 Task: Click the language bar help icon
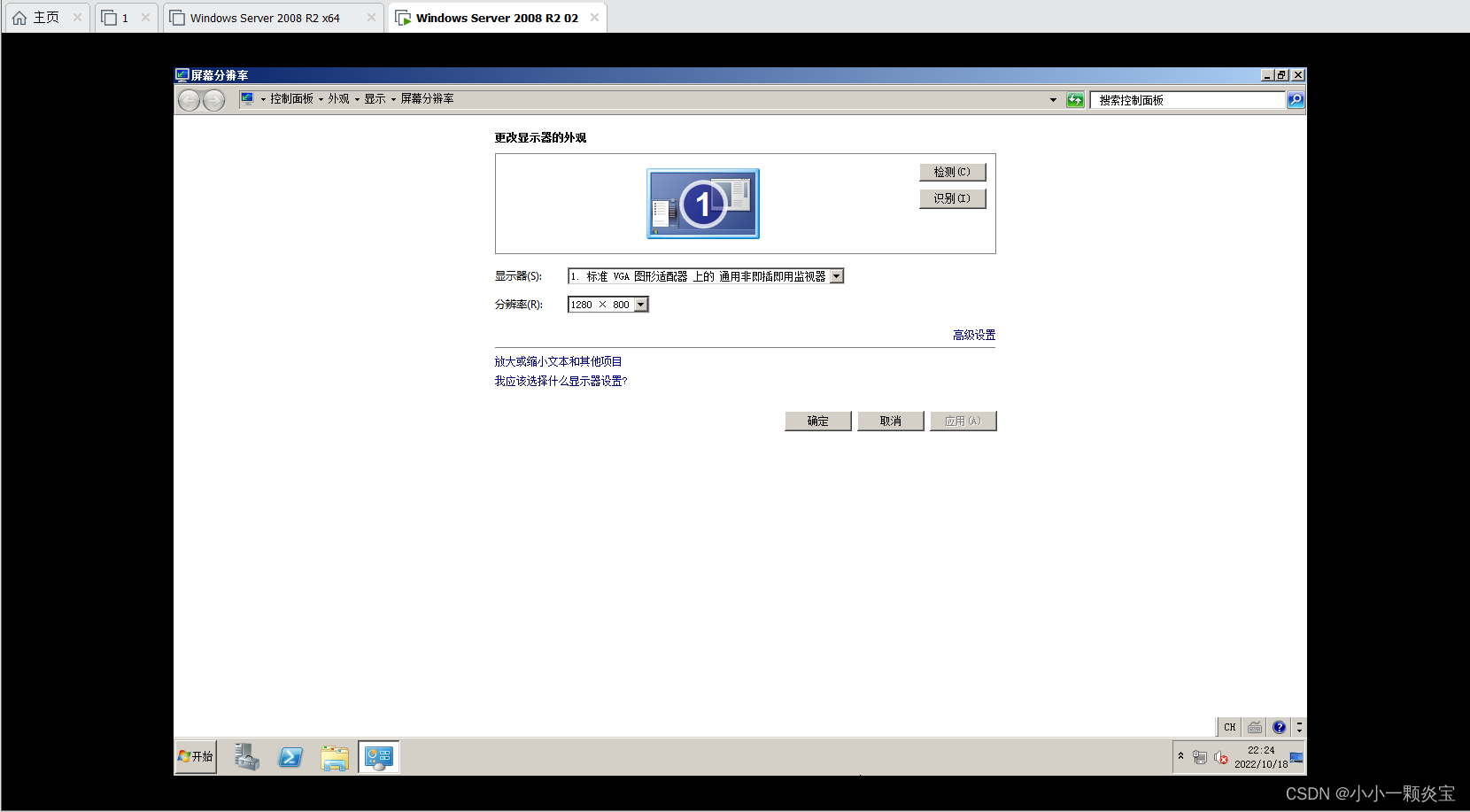tap(1279, 727)
